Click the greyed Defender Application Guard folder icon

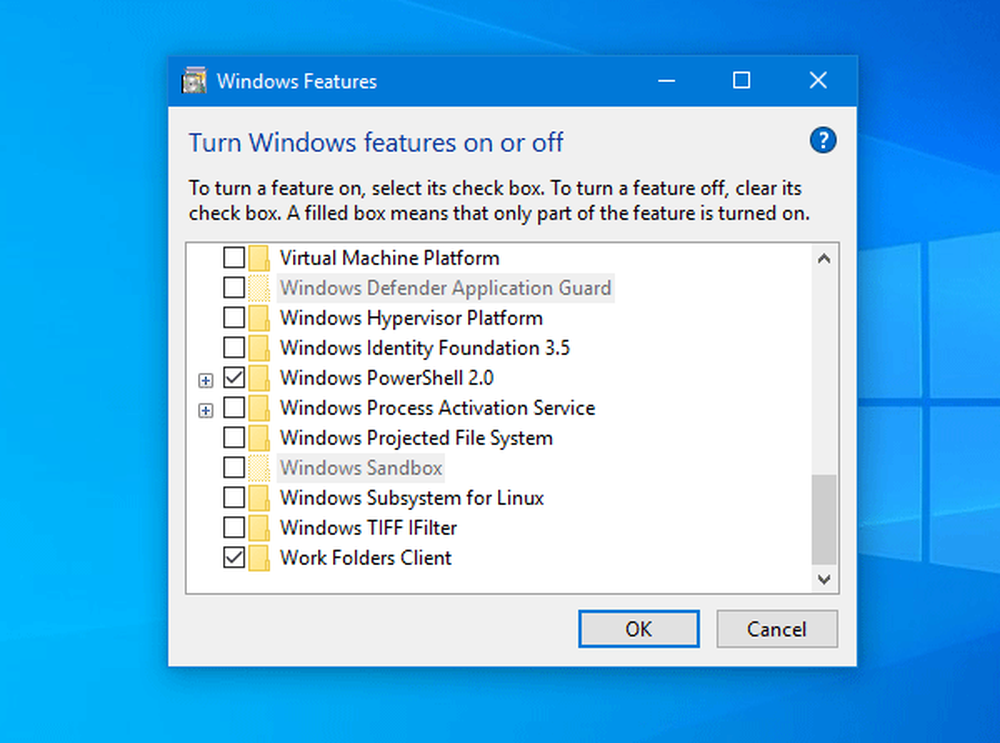pos(258,288)
